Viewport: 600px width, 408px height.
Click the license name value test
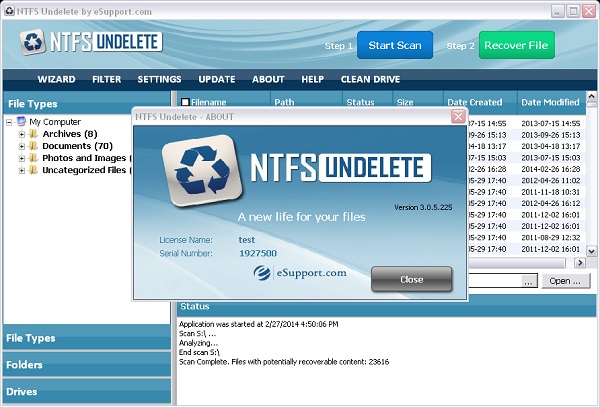[x=246, y=240]
